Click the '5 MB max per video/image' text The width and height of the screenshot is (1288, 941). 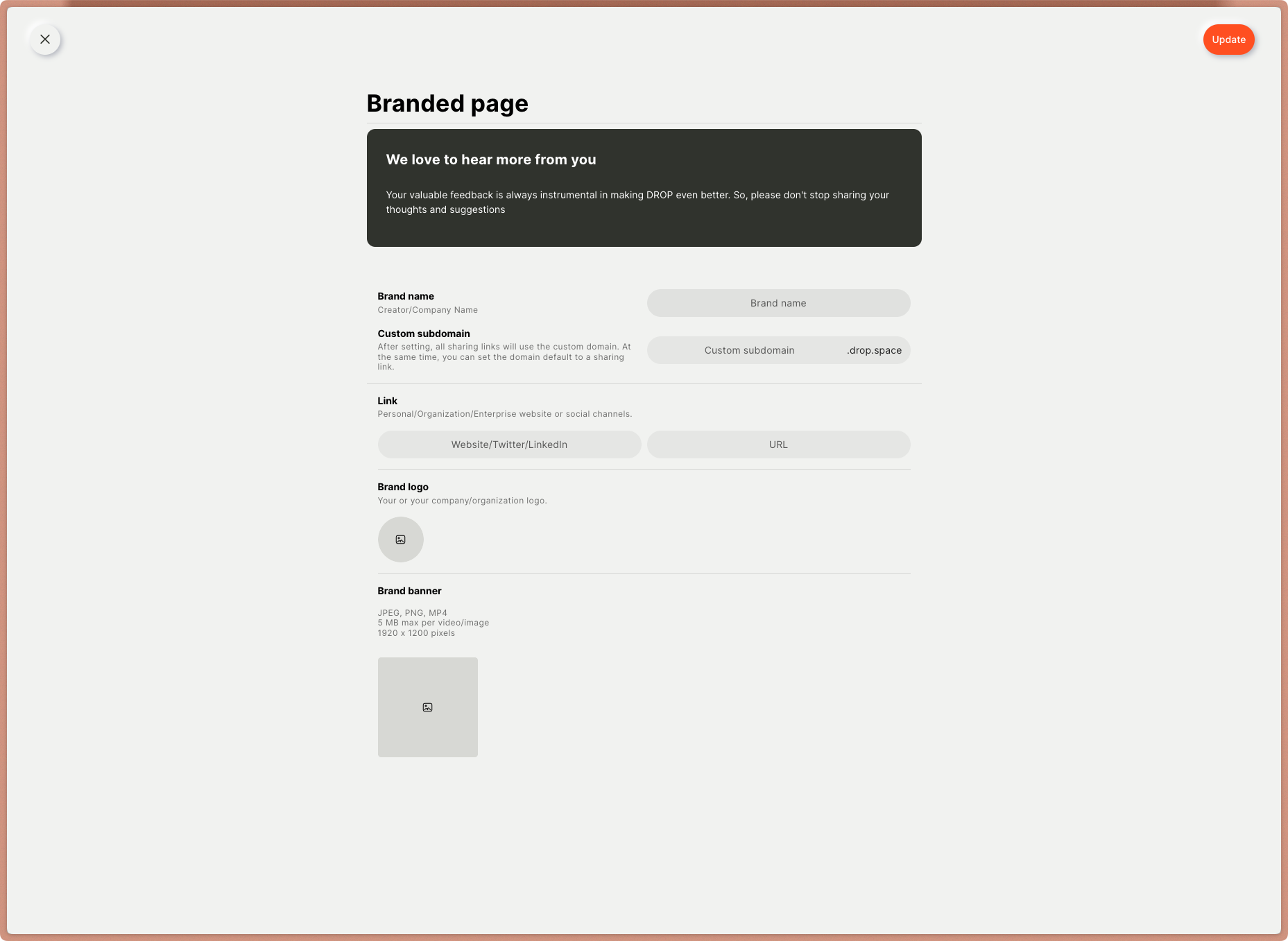click(433, 623)
